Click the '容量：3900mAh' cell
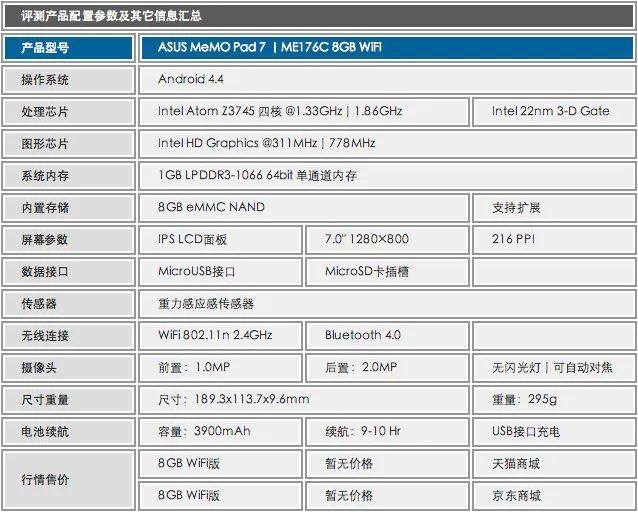The height and width of the screenshot is (512, 638). pos(221,432)
